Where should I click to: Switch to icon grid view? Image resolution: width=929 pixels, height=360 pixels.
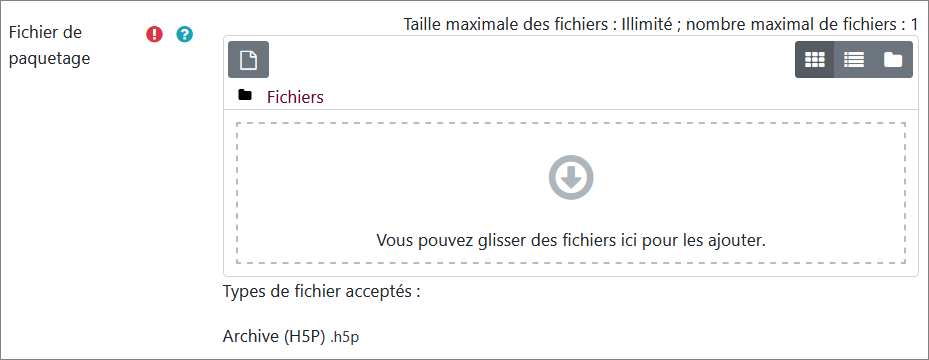(x=815, y=60)
